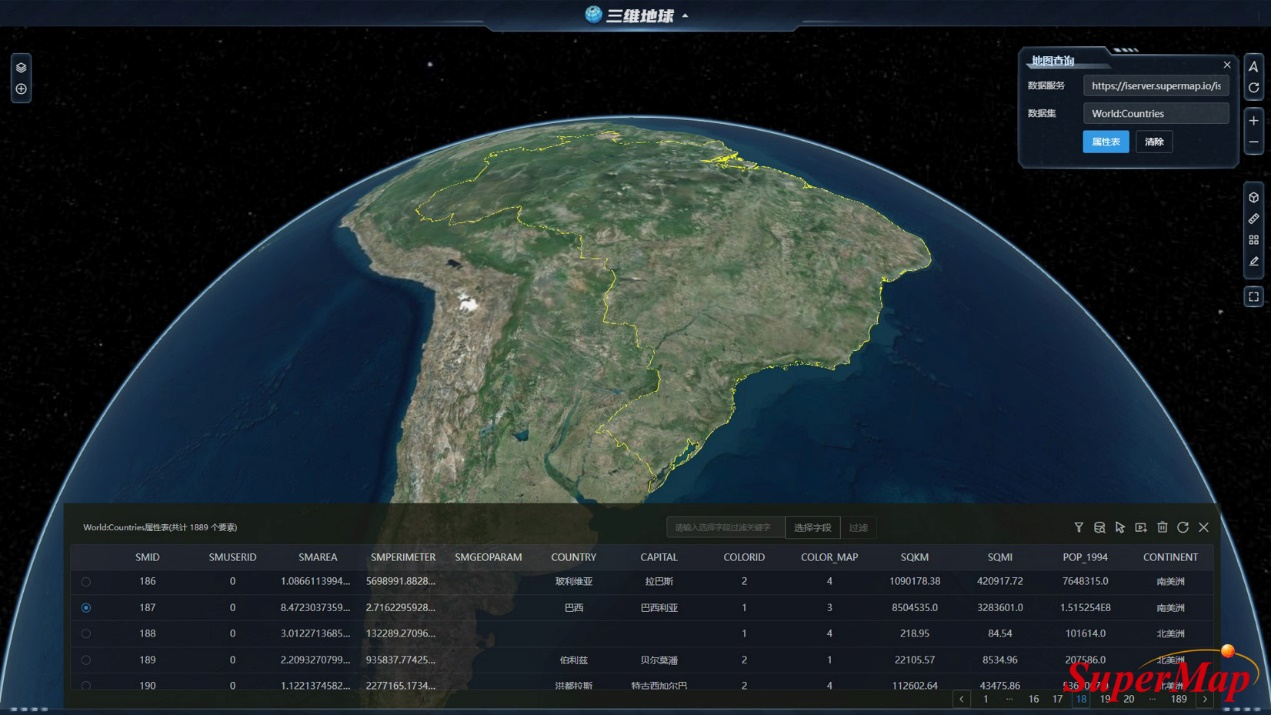Click the SMAREA column header
Screen dimensions: 1271x715
pos(318,557)
